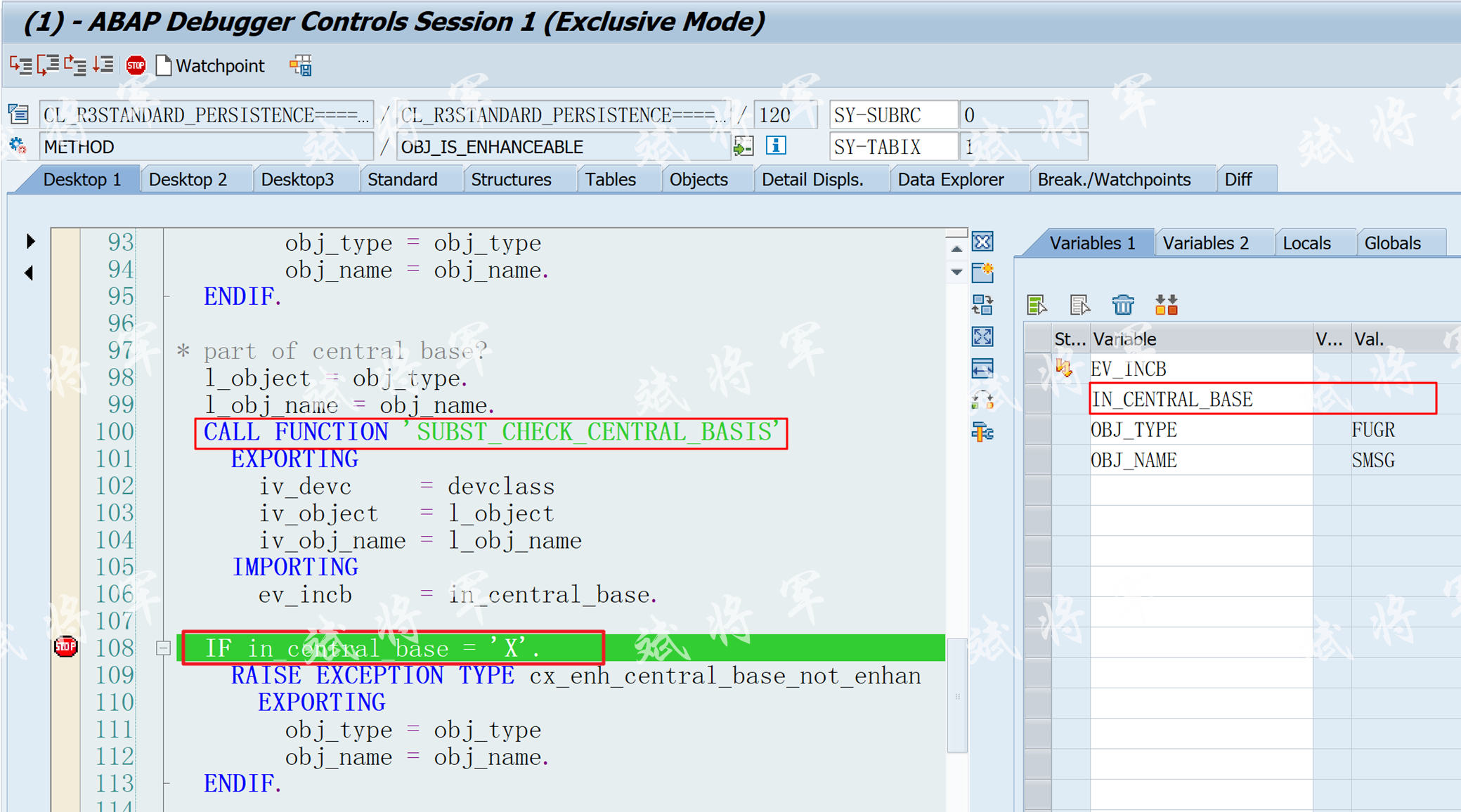Toggle the breakpoint stop sign on line 108
This screenshot has width=1461, height=812.
click(x=66, y=647)
